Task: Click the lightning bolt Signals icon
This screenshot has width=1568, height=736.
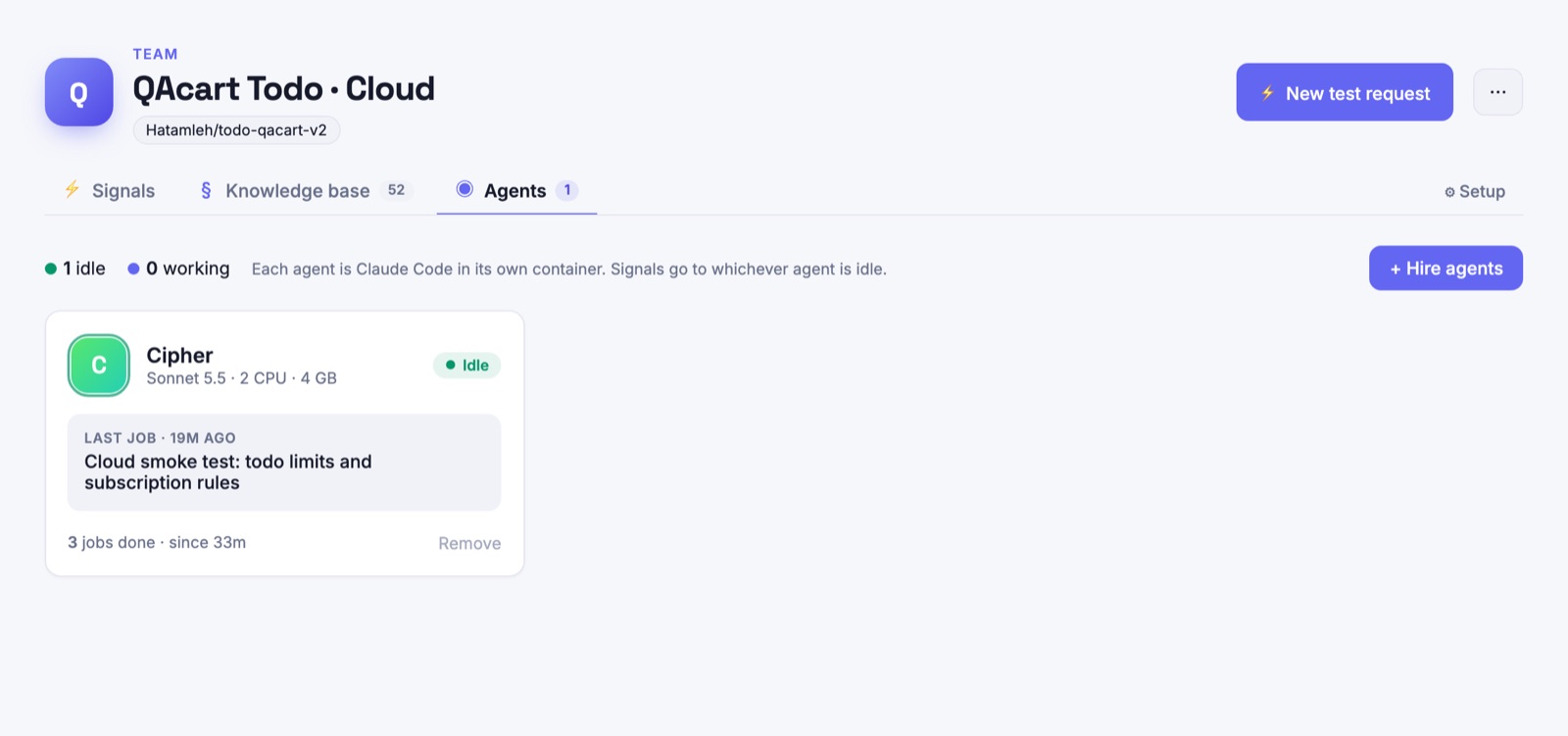Action: click(x=72, y=189)
